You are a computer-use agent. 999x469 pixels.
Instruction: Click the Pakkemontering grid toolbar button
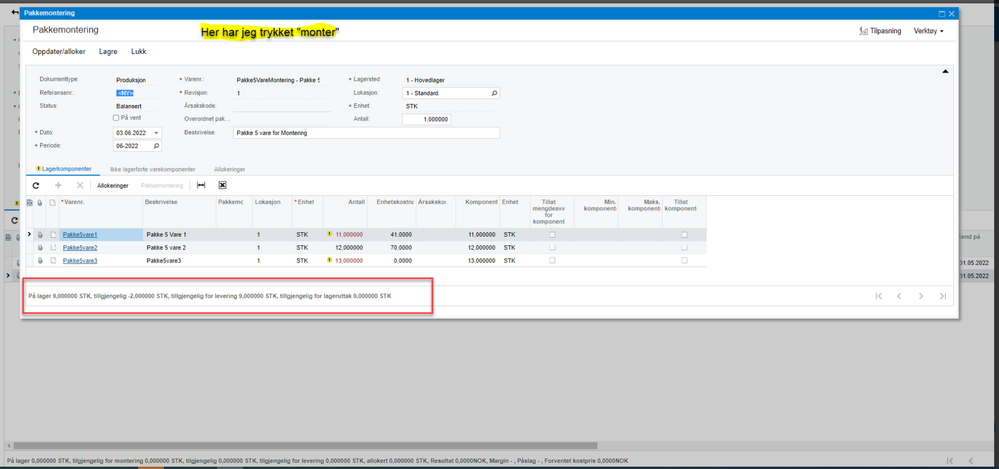point(162,185)
